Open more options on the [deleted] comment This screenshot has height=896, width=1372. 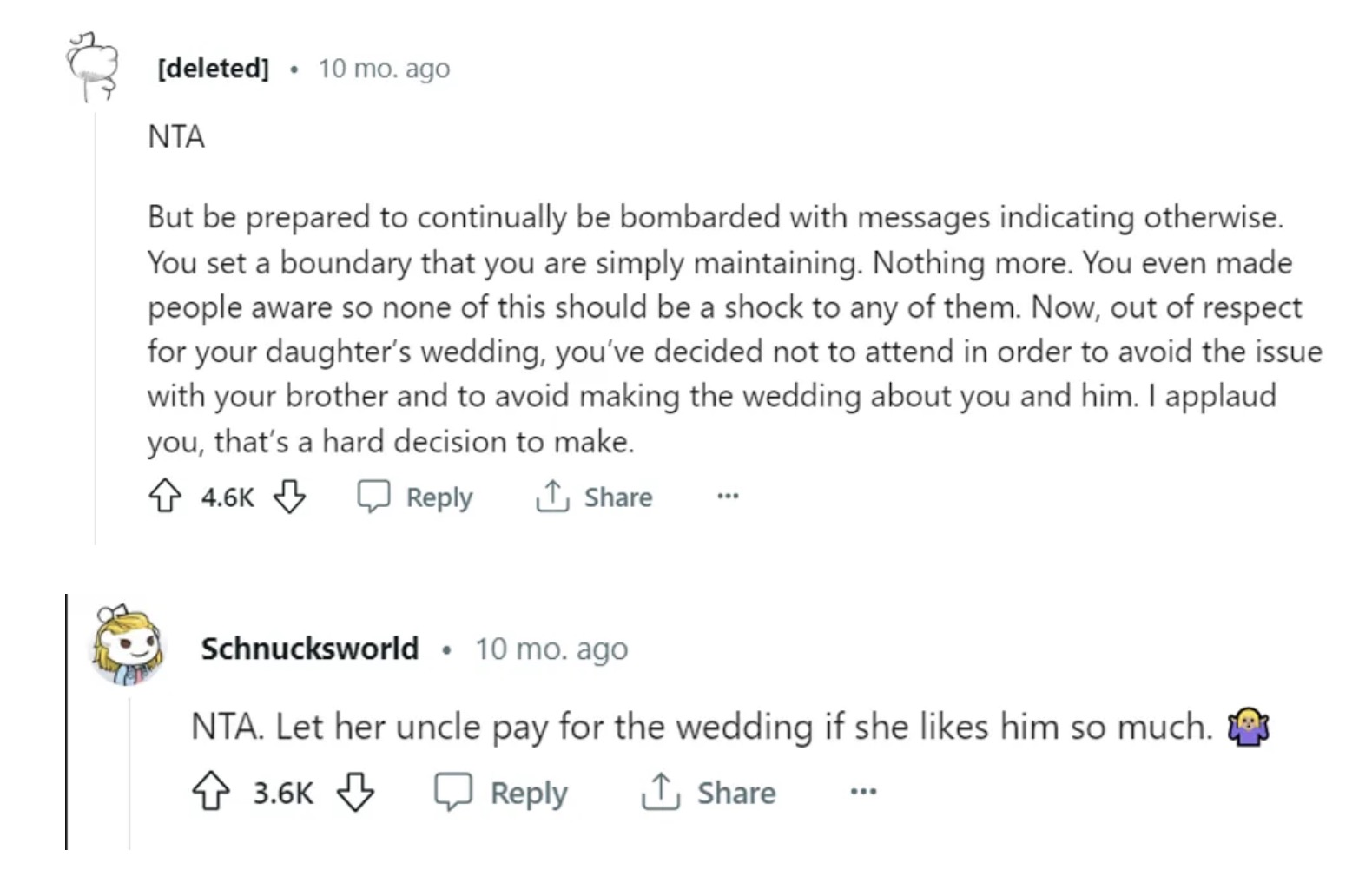(x=728, y=497)
